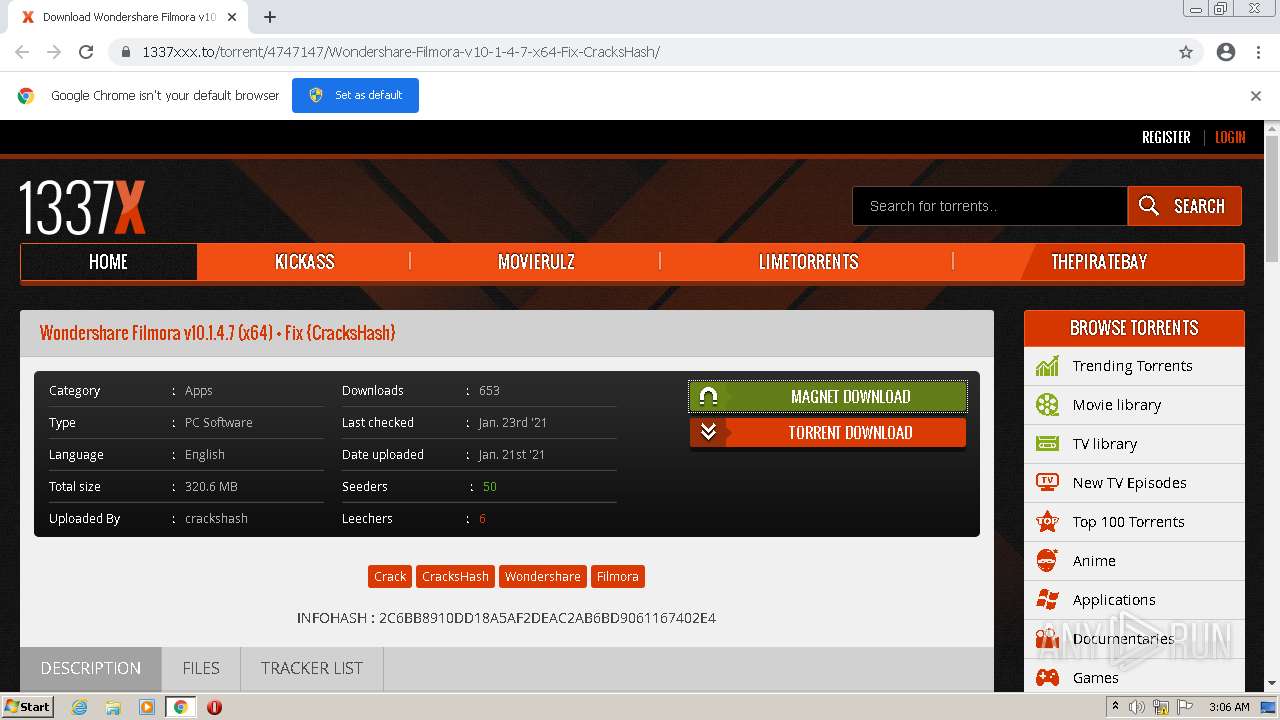Viewport: 1280px width, 720px height.
Task: Click the Wondershare tag
Action: tap(542, 576)
